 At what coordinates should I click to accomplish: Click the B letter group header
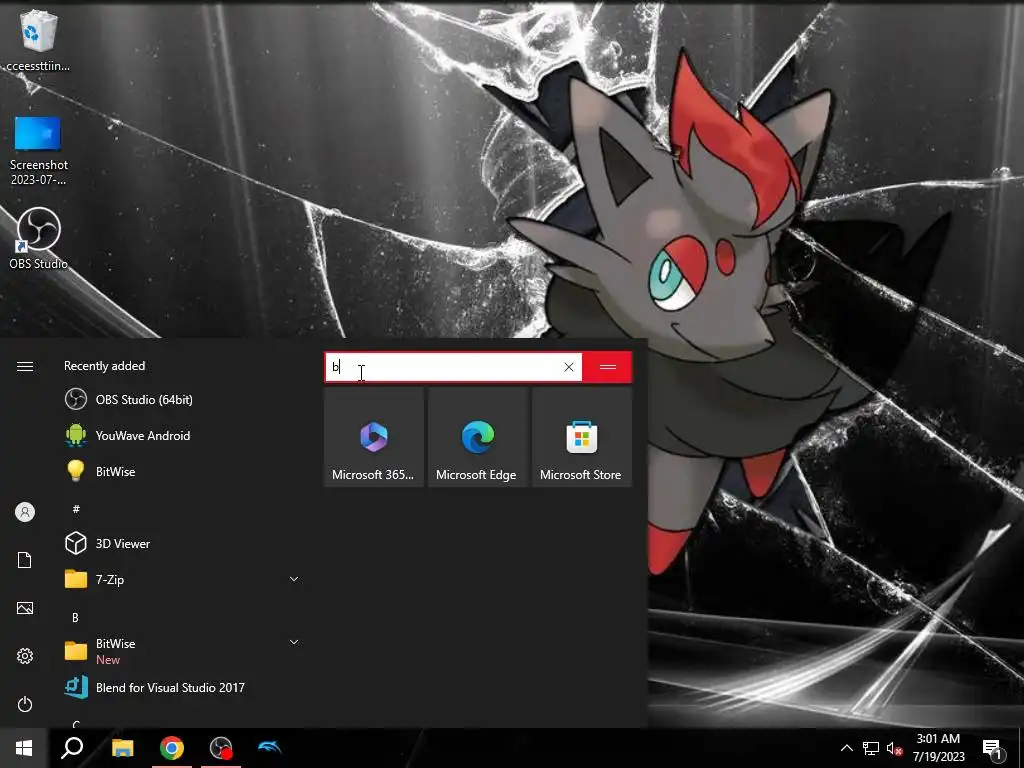click(75, 617)
